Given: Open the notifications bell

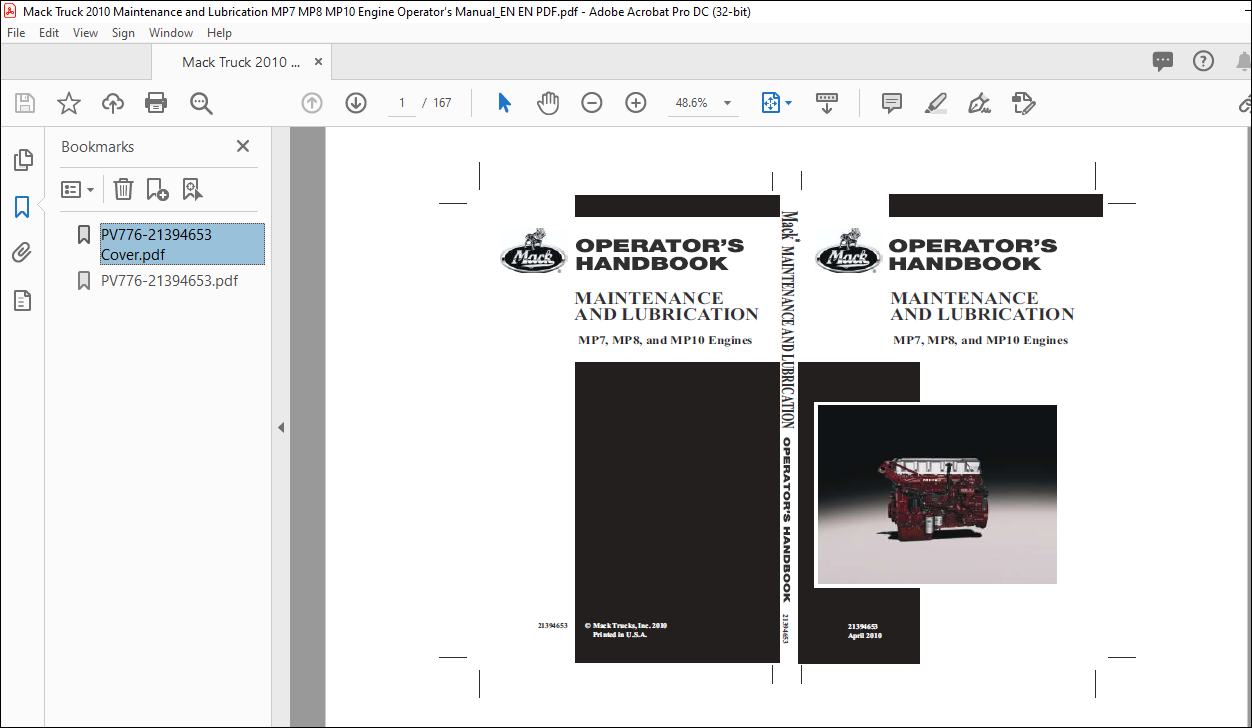Looking at the screenshot, I should [x=1244, y=61].
